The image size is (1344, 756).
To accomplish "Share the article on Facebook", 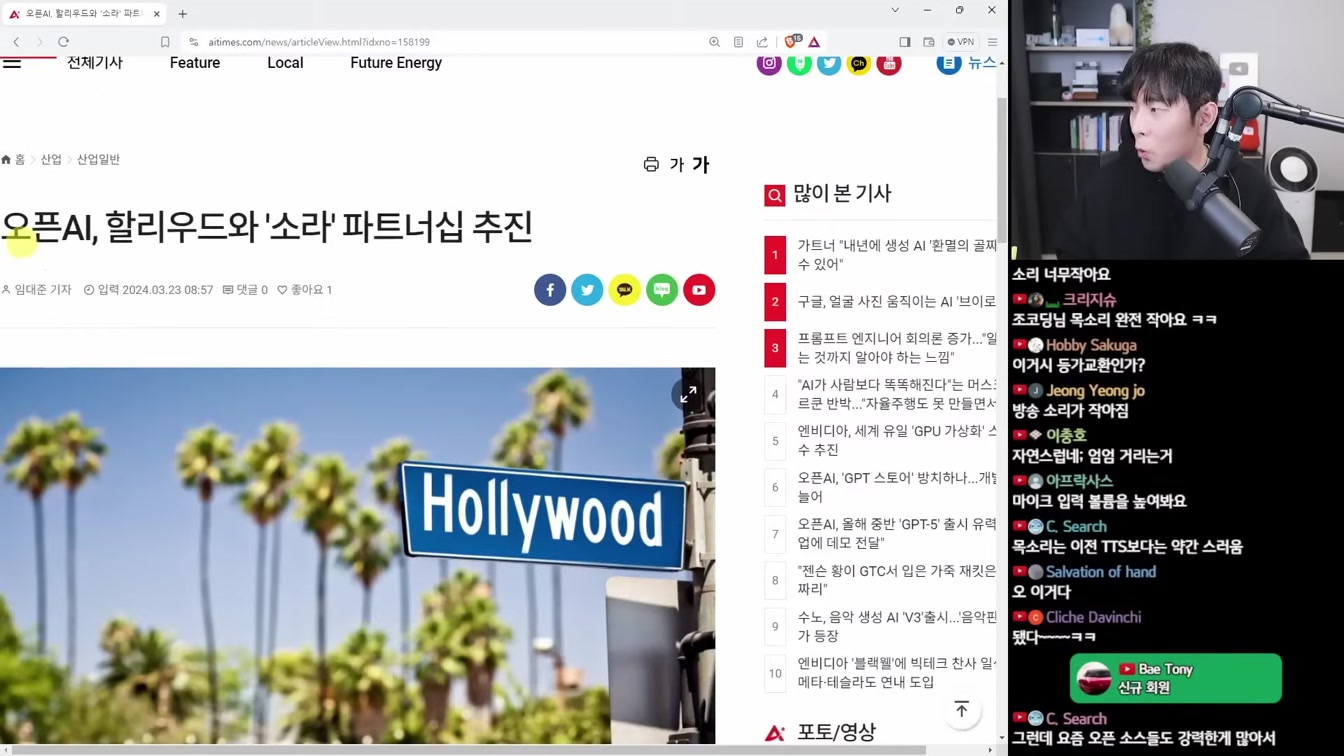I will (x=550, y=290).
